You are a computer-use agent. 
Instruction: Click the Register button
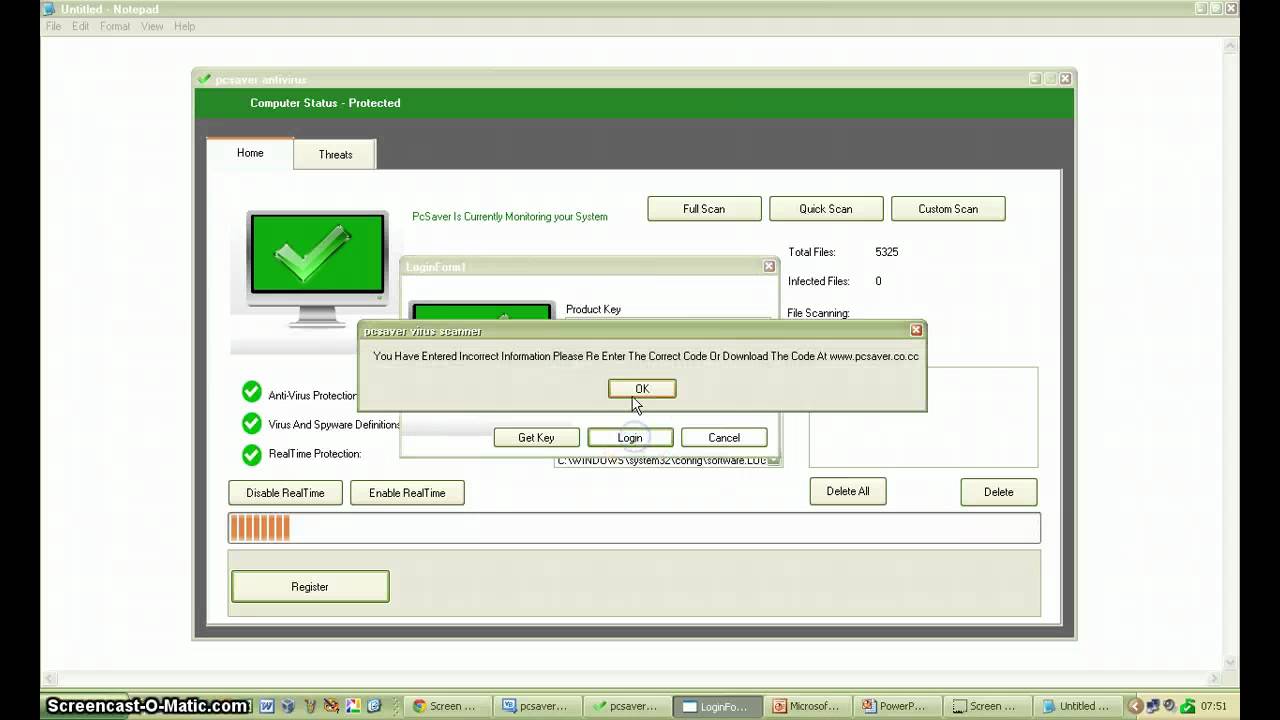[x=310, y=587]
